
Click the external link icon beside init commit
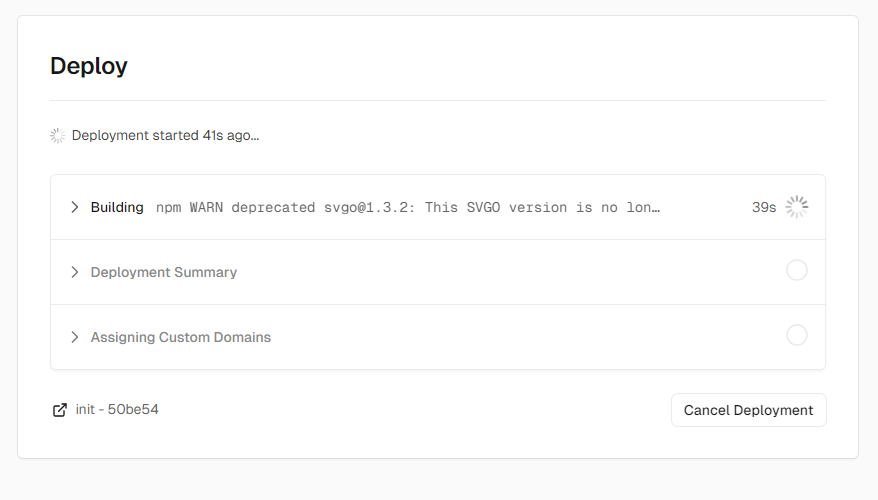coord(60,410)
